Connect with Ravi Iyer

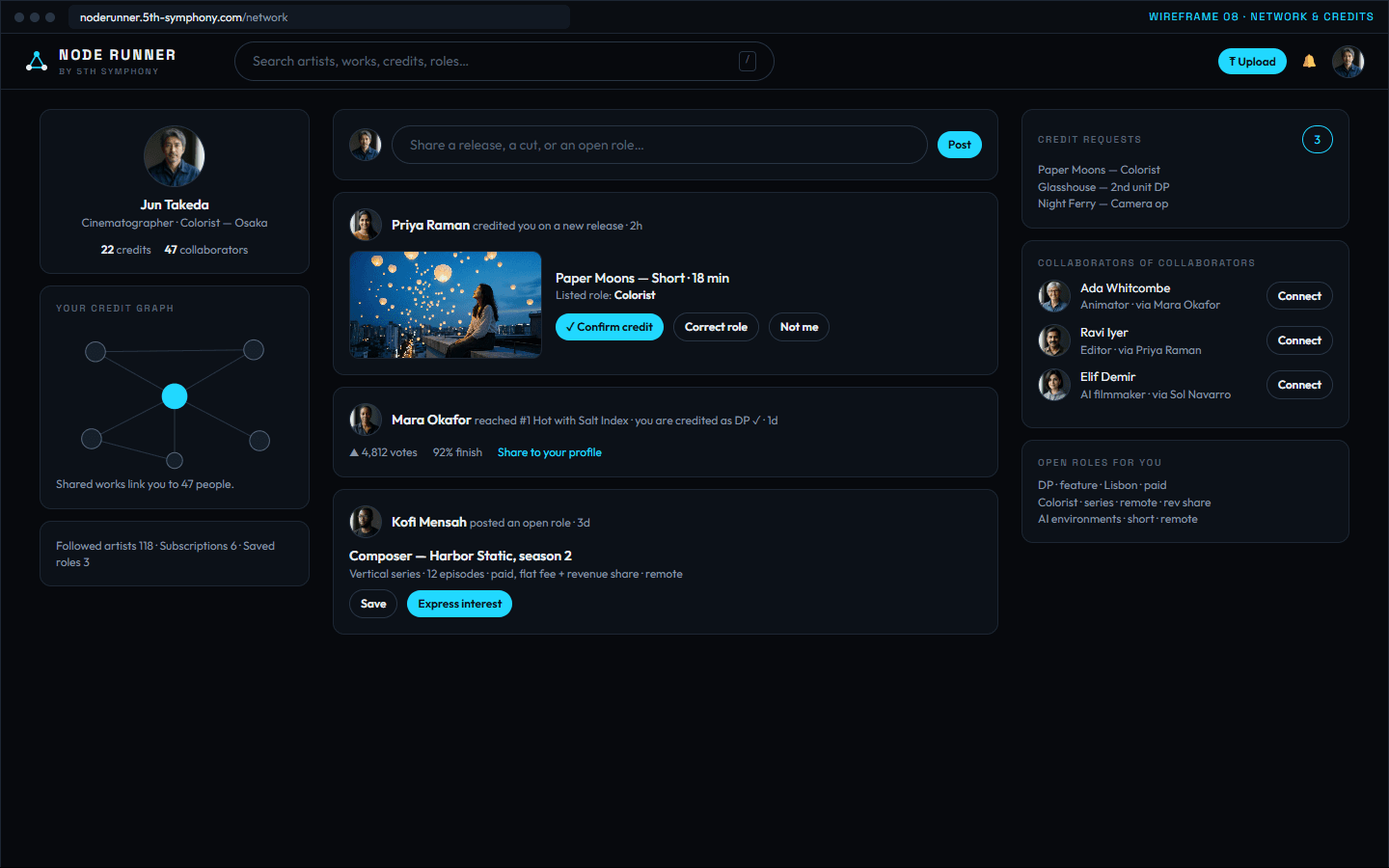(1299, 340)
